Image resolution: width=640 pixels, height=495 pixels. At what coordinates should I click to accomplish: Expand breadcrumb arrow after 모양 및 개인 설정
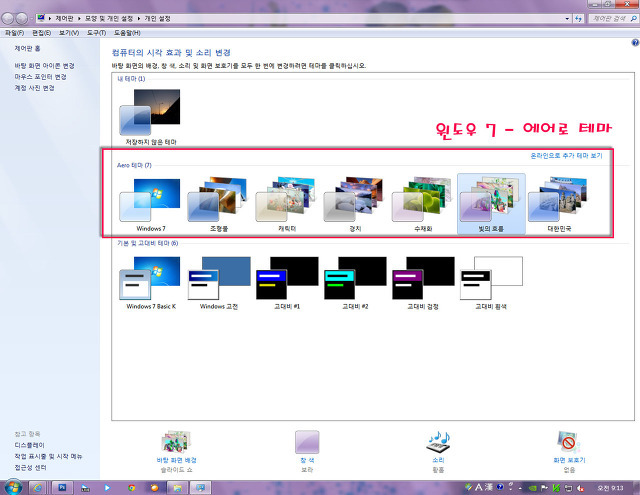139,19
